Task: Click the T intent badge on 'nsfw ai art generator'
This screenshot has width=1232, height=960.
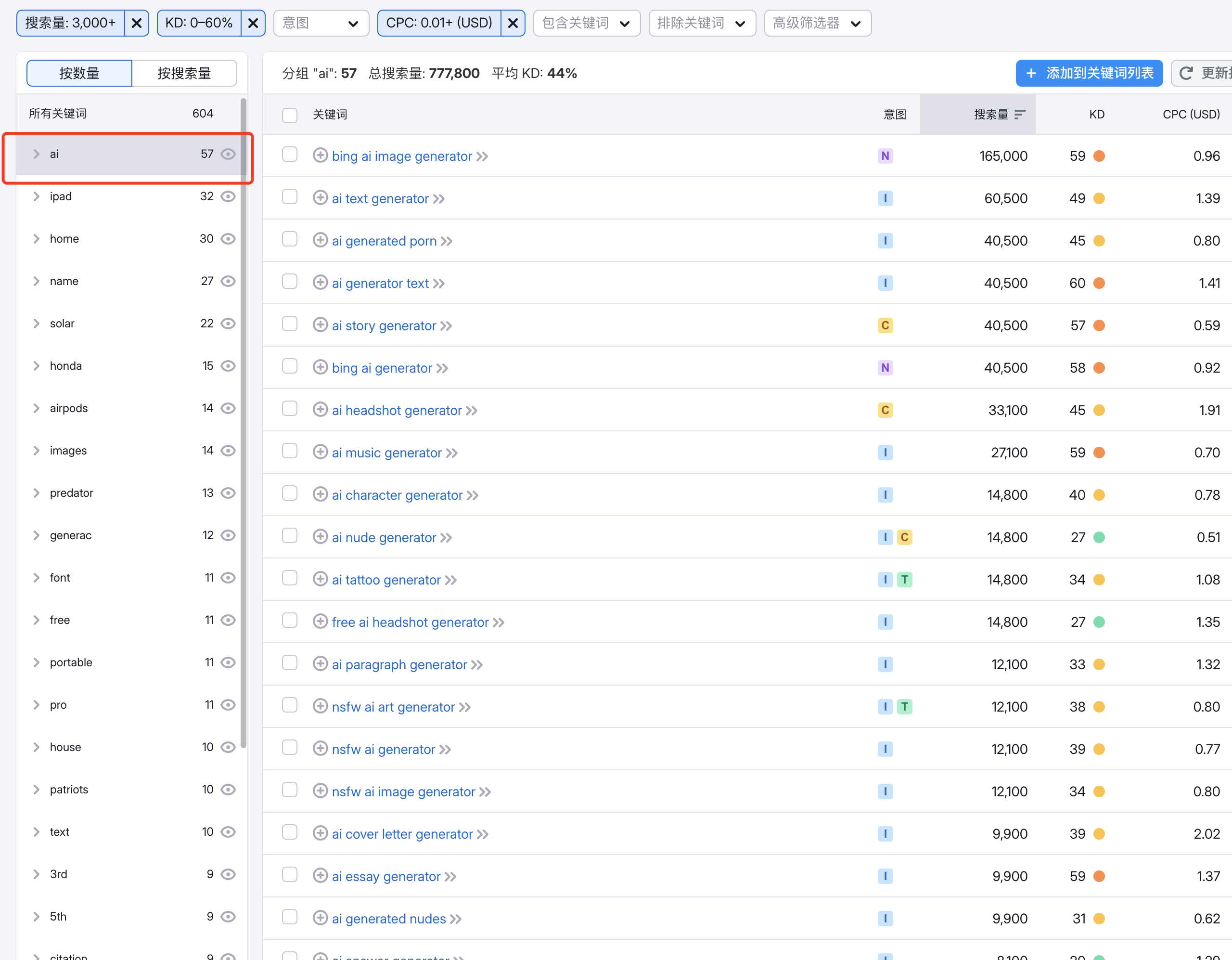Action: 904,707
